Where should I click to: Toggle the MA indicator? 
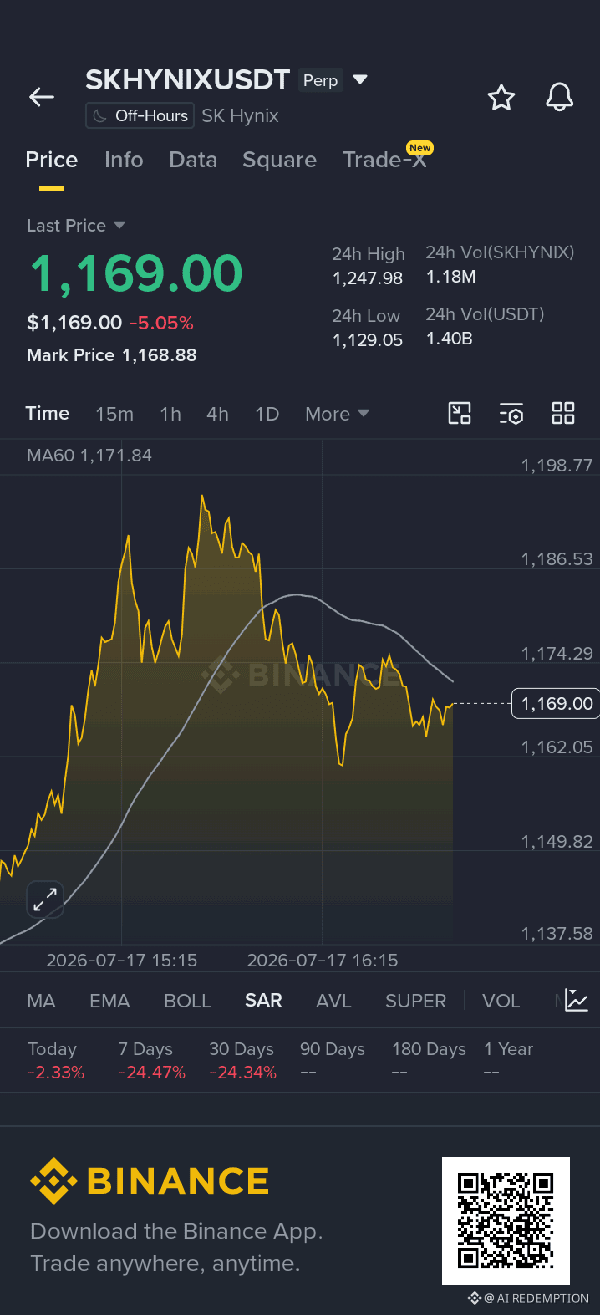click(x=41, y=1001)
